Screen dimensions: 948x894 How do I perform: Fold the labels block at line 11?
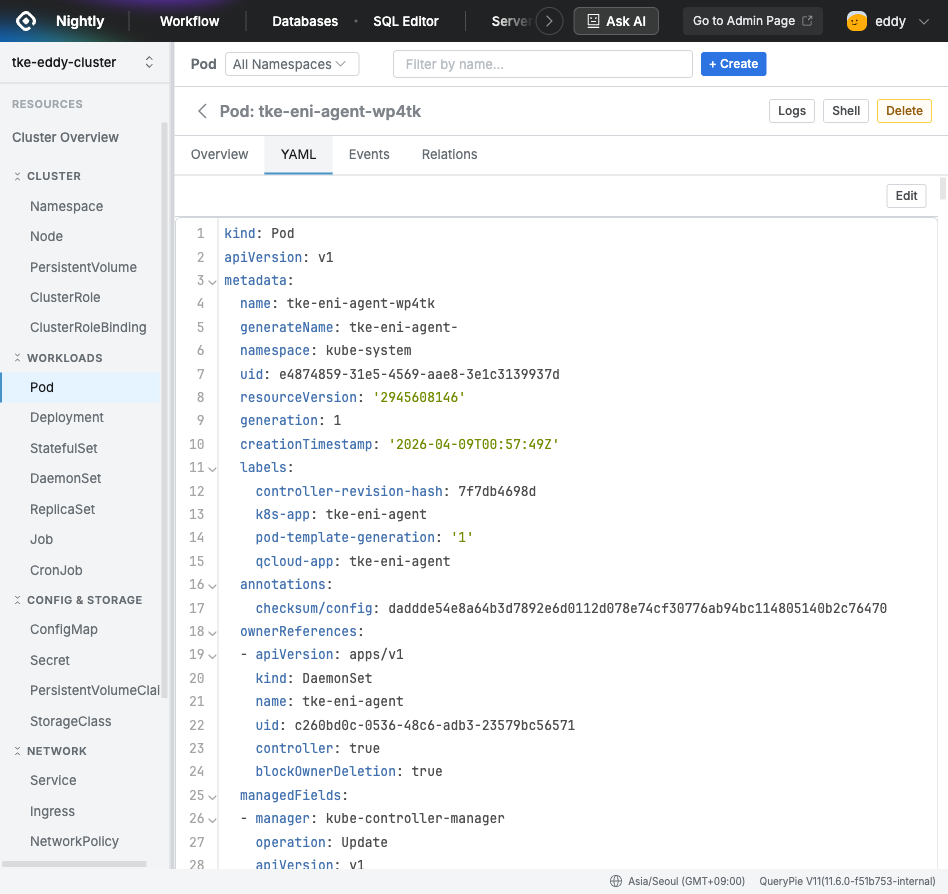pos(212,468)
